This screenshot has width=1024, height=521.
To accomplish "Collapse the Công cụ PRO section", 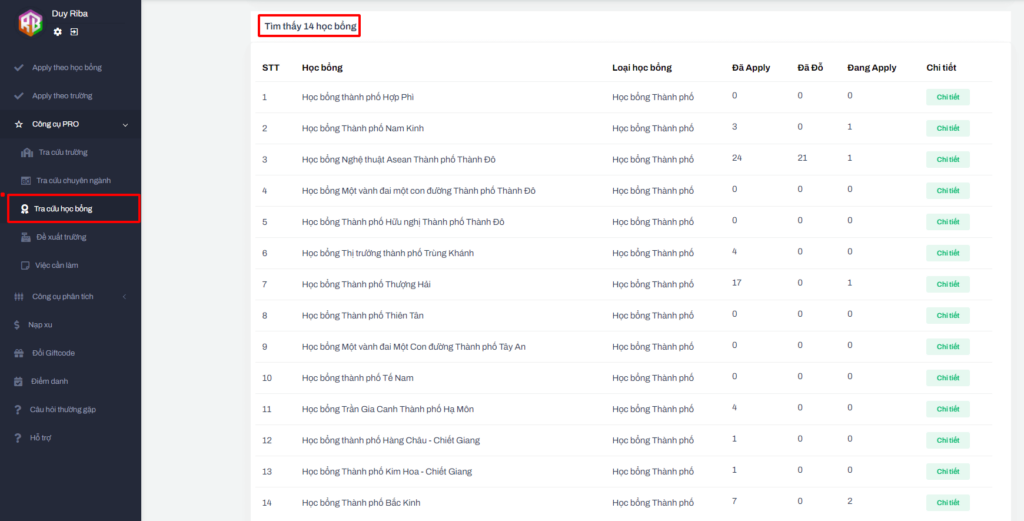I will 125,124.
